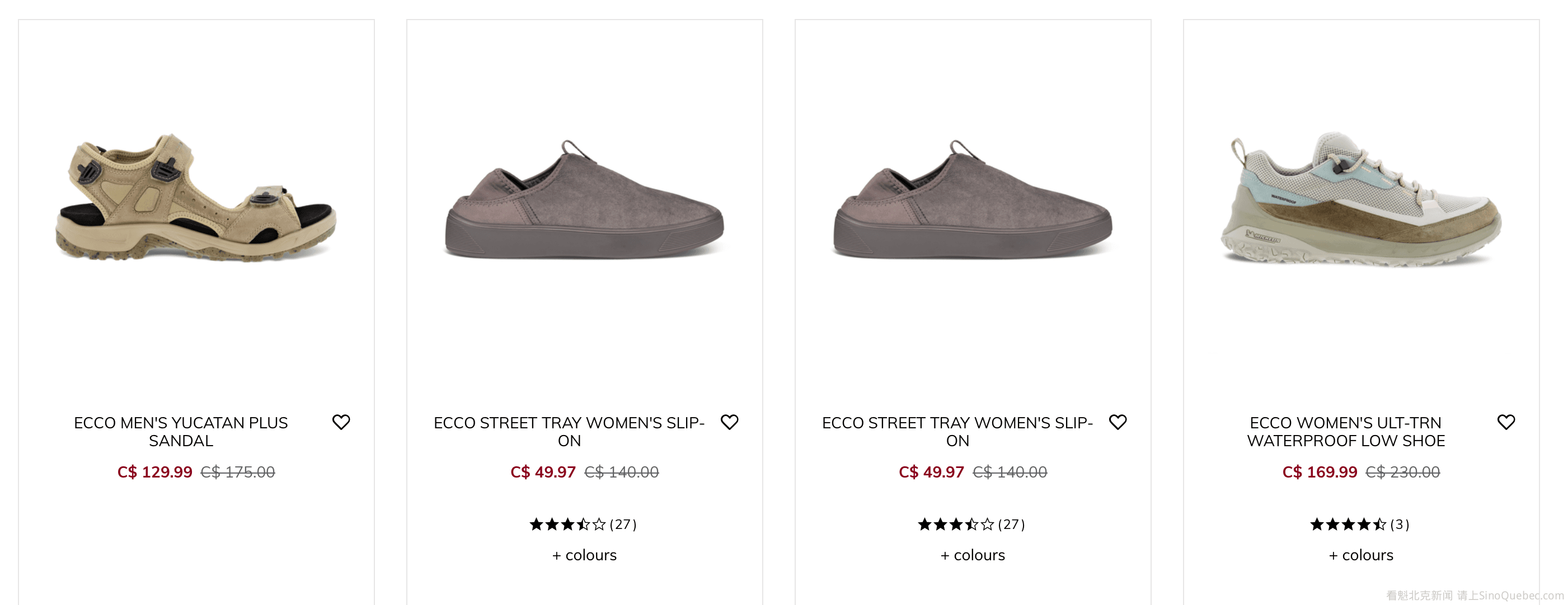Add Yucatan Plus Sandal to wishlist
The height and width of the screenshot is (605, 1568).
(341, 422)
